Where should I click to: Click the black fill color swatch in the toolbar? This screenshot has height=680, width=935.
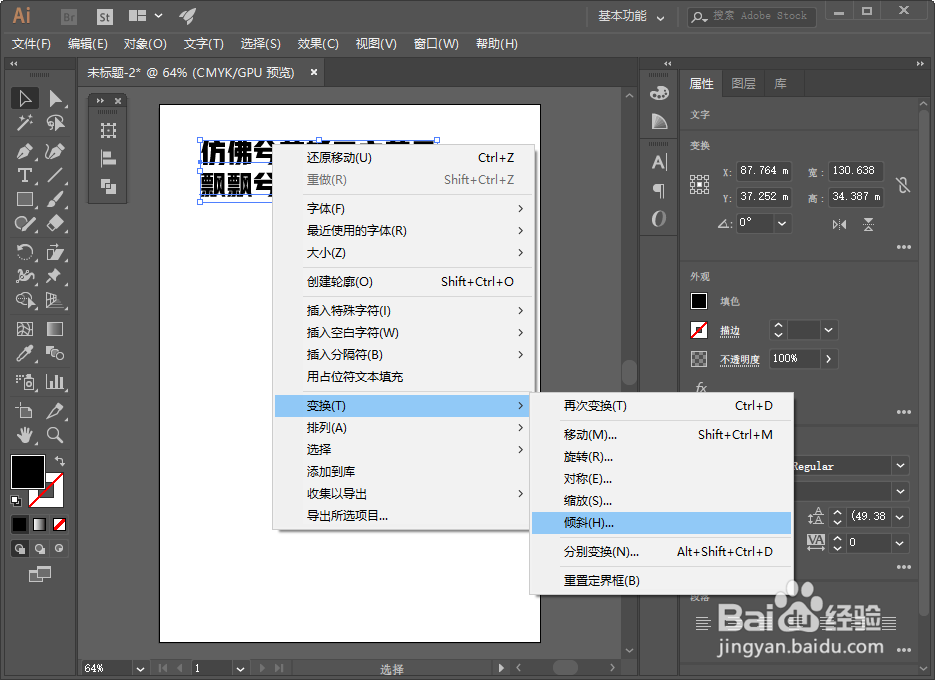27,470
